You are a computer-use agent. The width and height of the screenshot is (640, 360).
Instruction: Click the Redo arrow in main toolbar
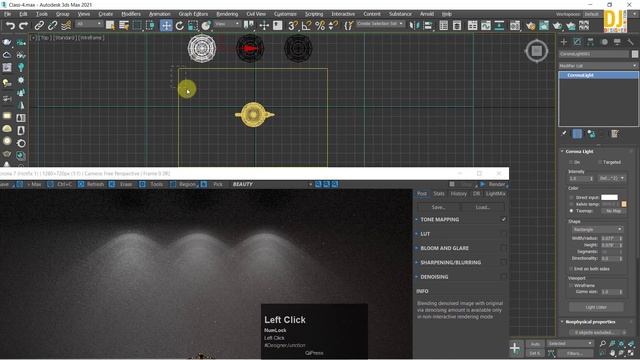point(23,26)
